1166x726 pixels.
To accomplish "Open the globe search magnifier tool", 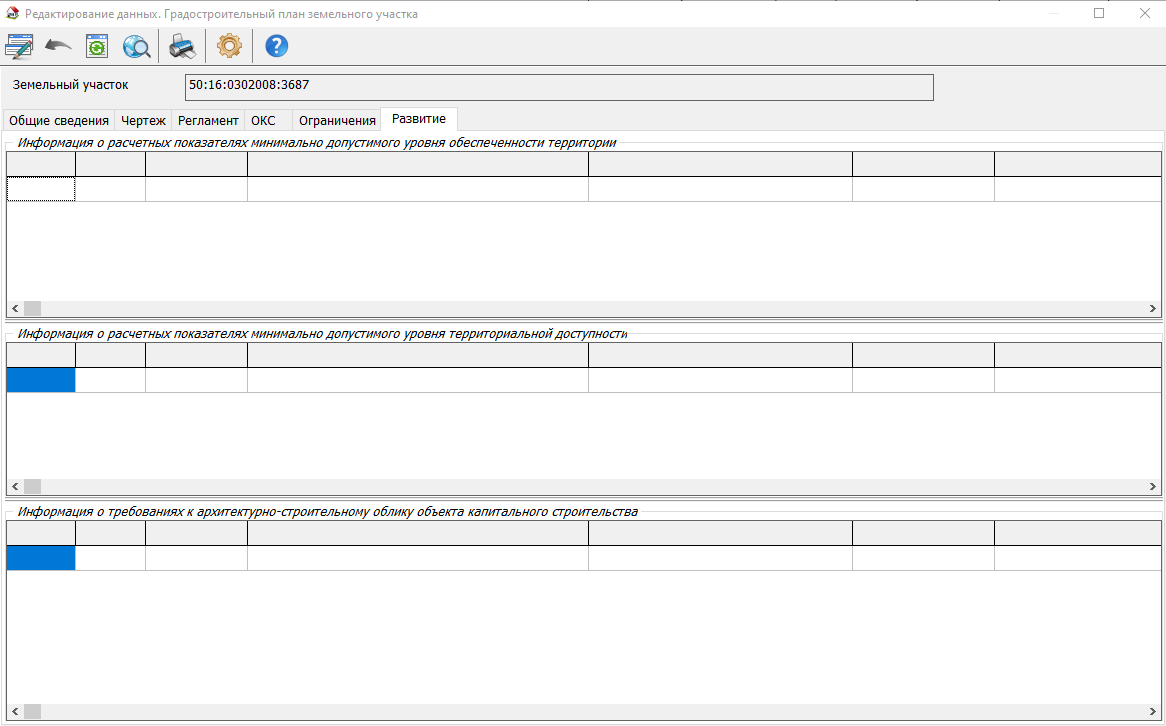I will pyautogui.click(x=136, y=46).
